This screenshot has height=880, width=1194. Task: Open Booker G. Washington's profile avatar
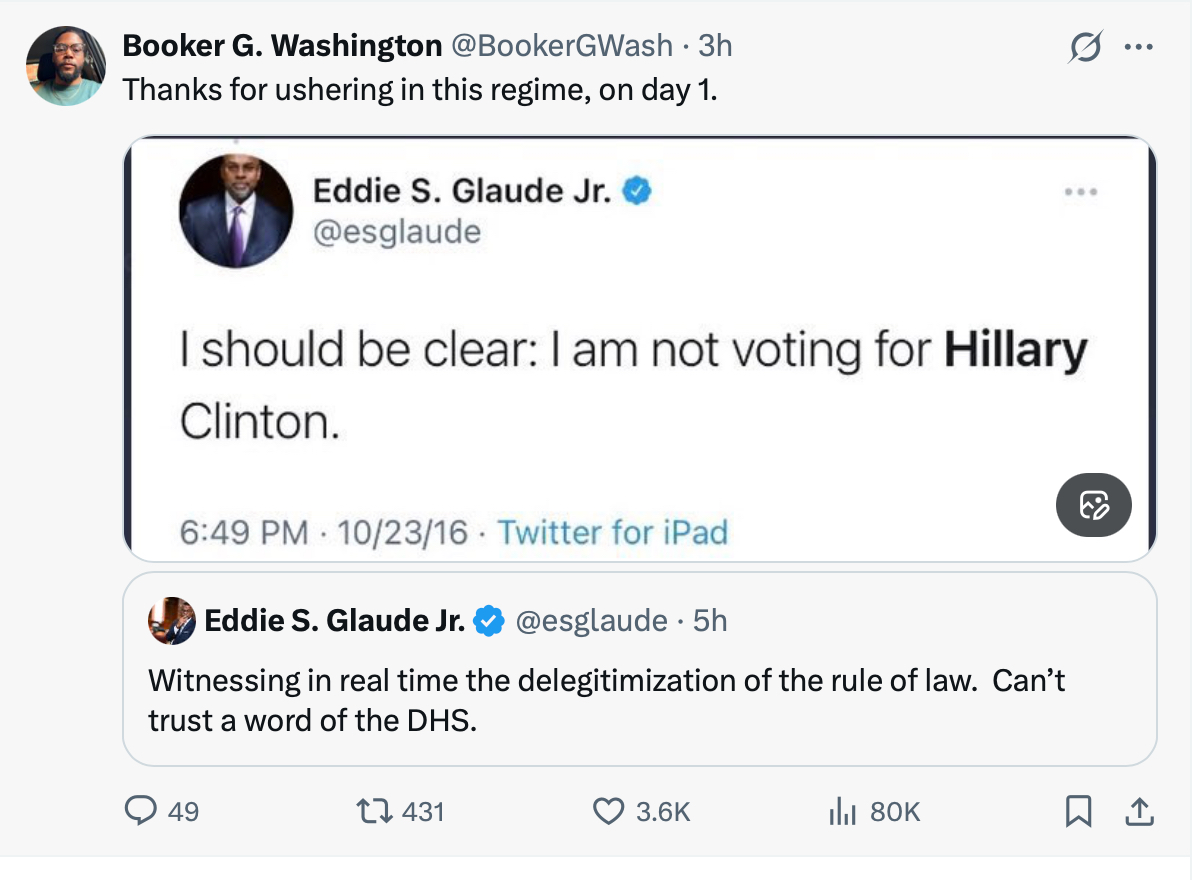point(66,65)
